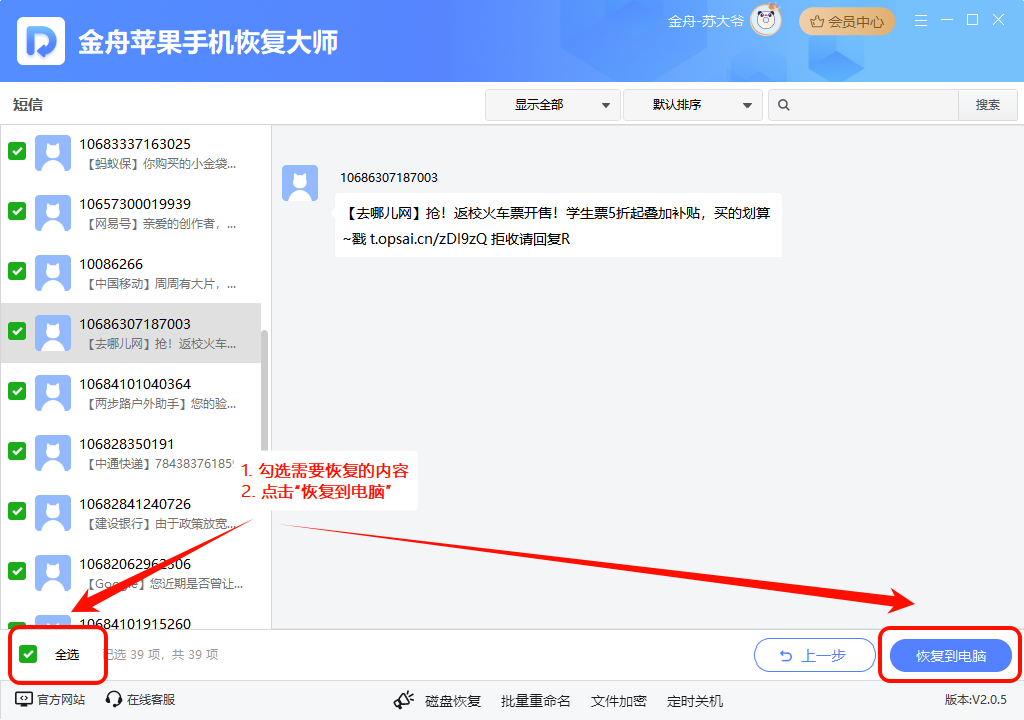Screen dimensions: 1024x720
Task: Uncheck the checkbox for 10684101040364
Action: (17, 391)
